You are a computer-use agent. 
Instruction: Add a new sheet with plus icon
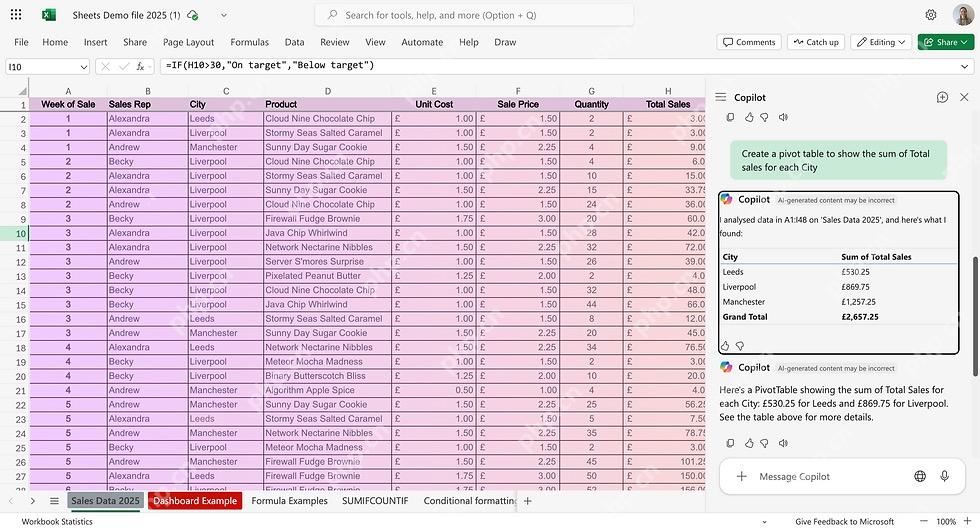click(x=528, y=501)
